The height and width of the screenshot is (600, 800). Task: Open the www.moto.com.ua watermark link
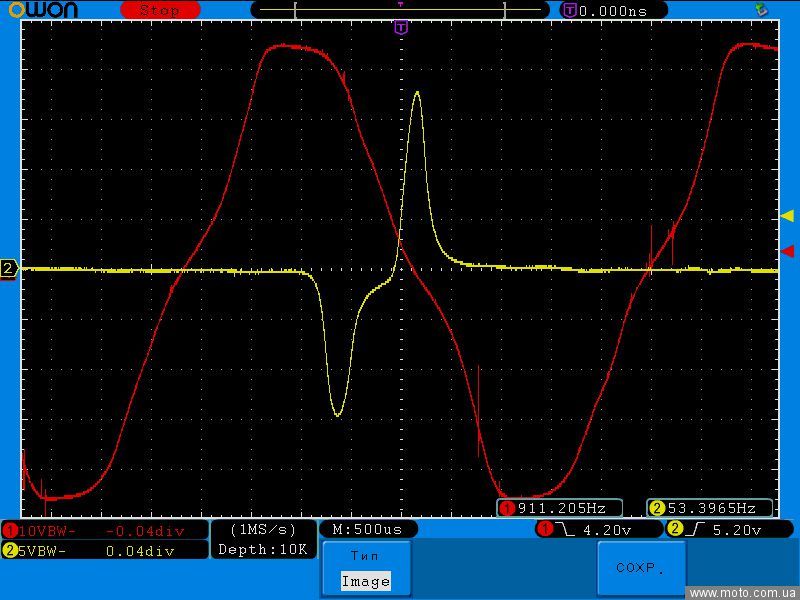pos(743,592)
